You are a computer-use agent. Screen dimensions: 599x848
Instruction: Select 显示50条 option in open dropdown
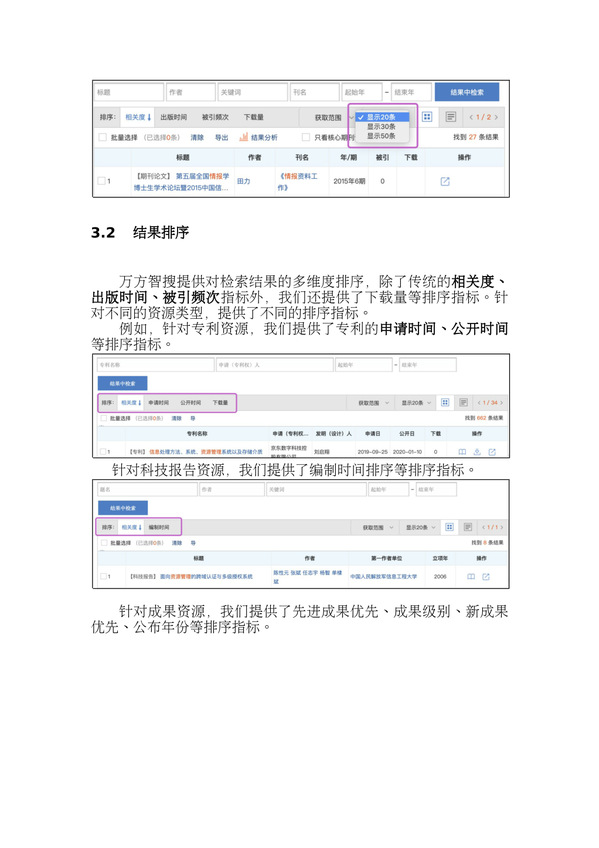382,136
